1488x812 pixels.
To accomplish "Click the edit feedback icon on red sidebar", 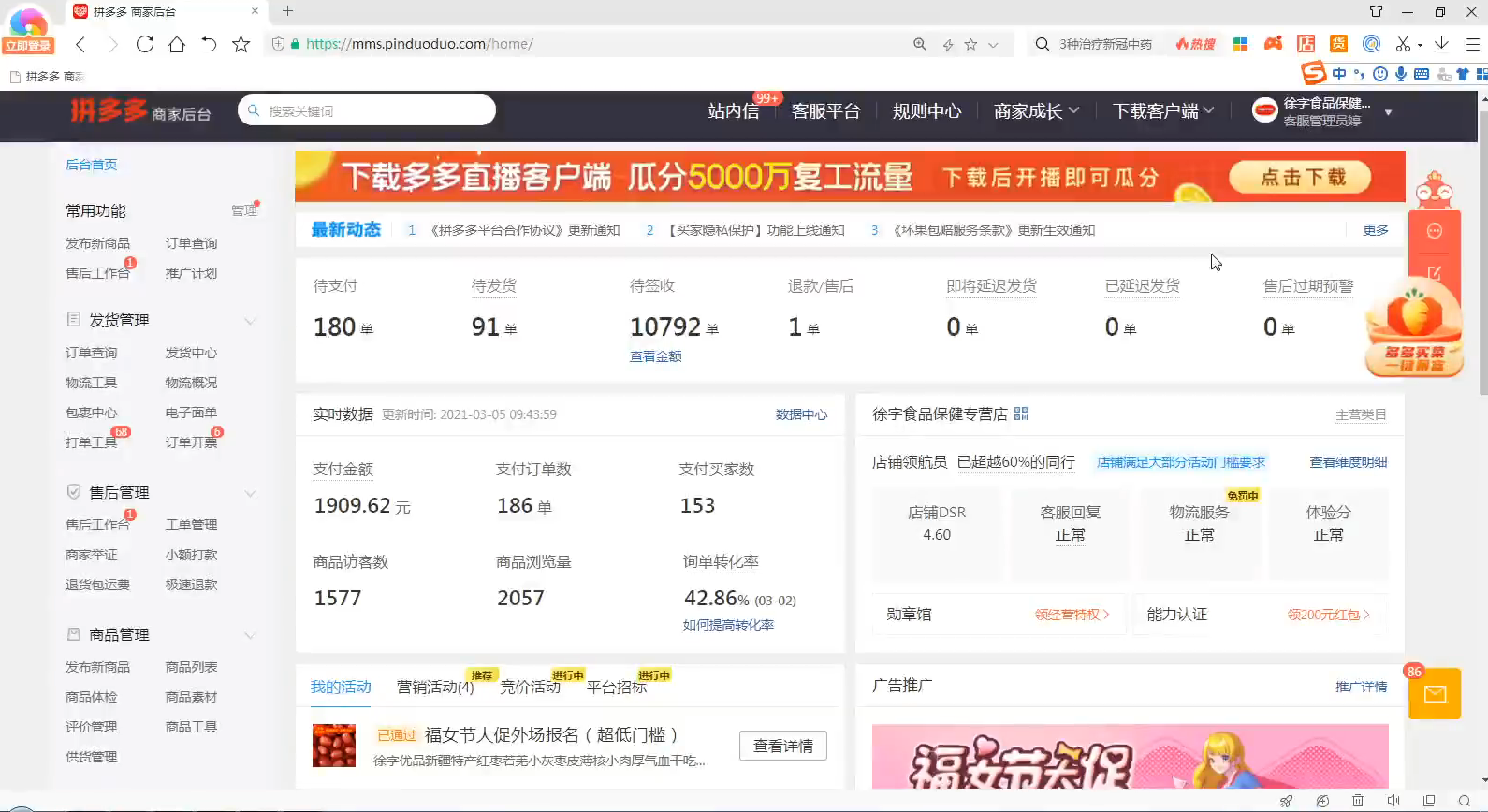I will click(x=1434, y=272).
